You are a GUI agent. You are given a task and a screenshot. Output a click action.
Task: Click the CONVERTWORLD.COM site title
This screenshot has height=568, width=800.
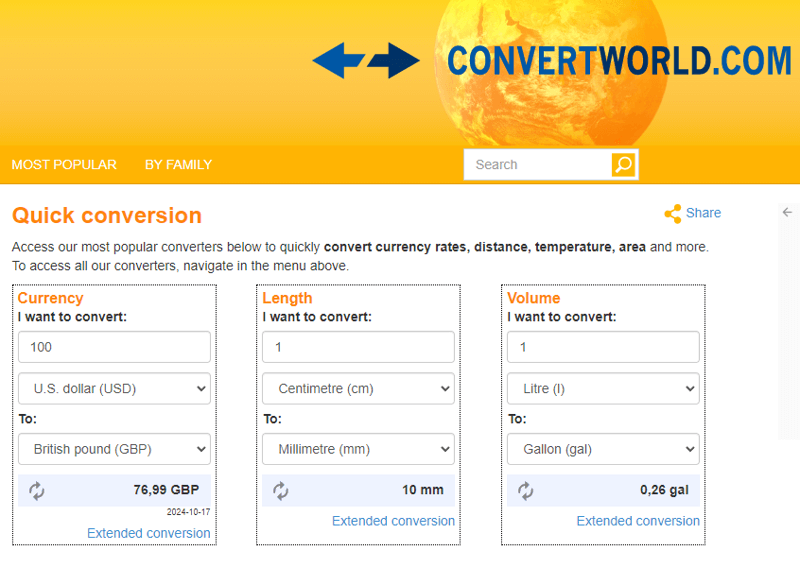619,61
